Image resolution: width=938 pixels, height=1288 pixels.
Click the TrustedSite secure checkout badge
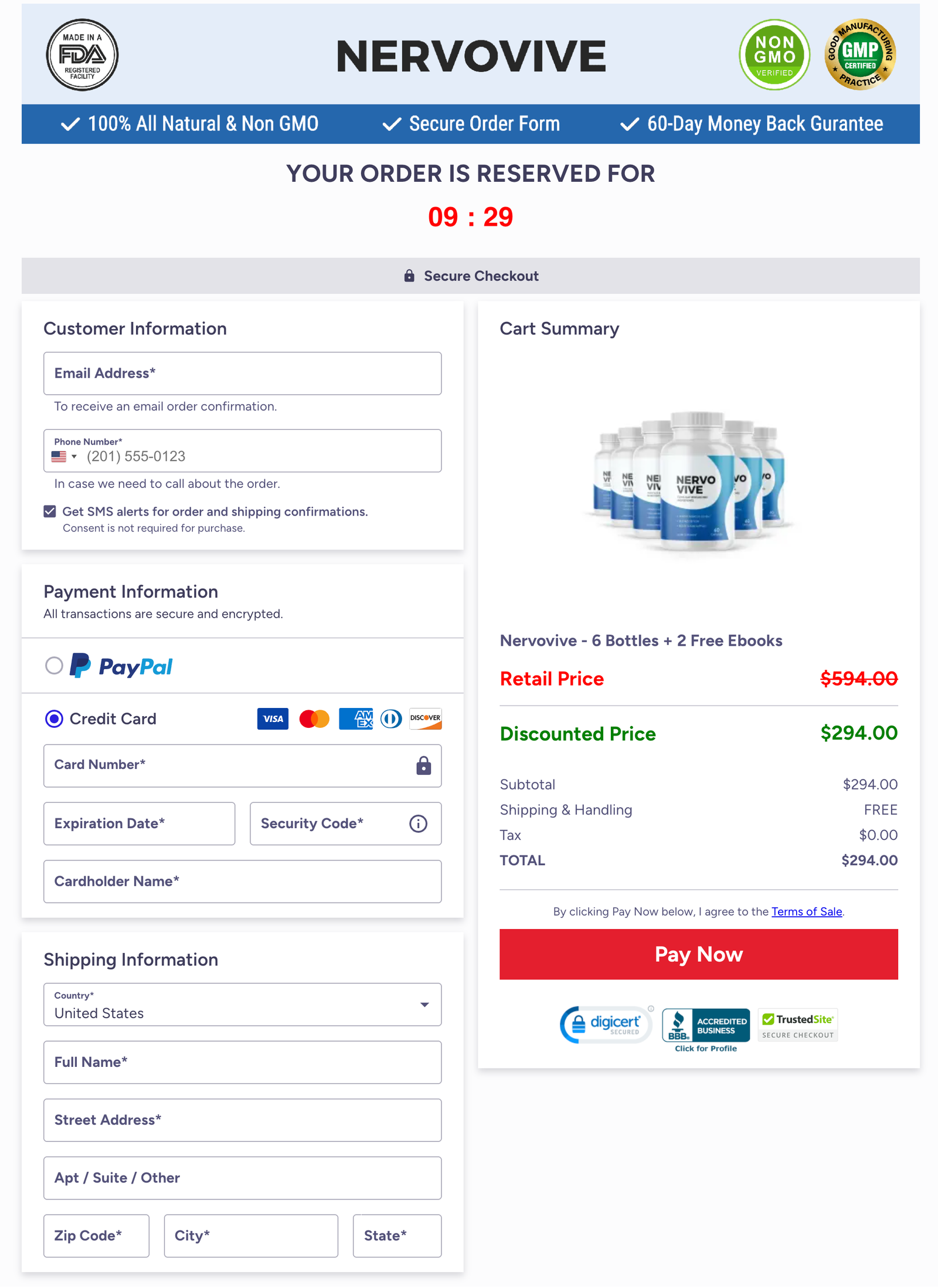[798, 1025]
